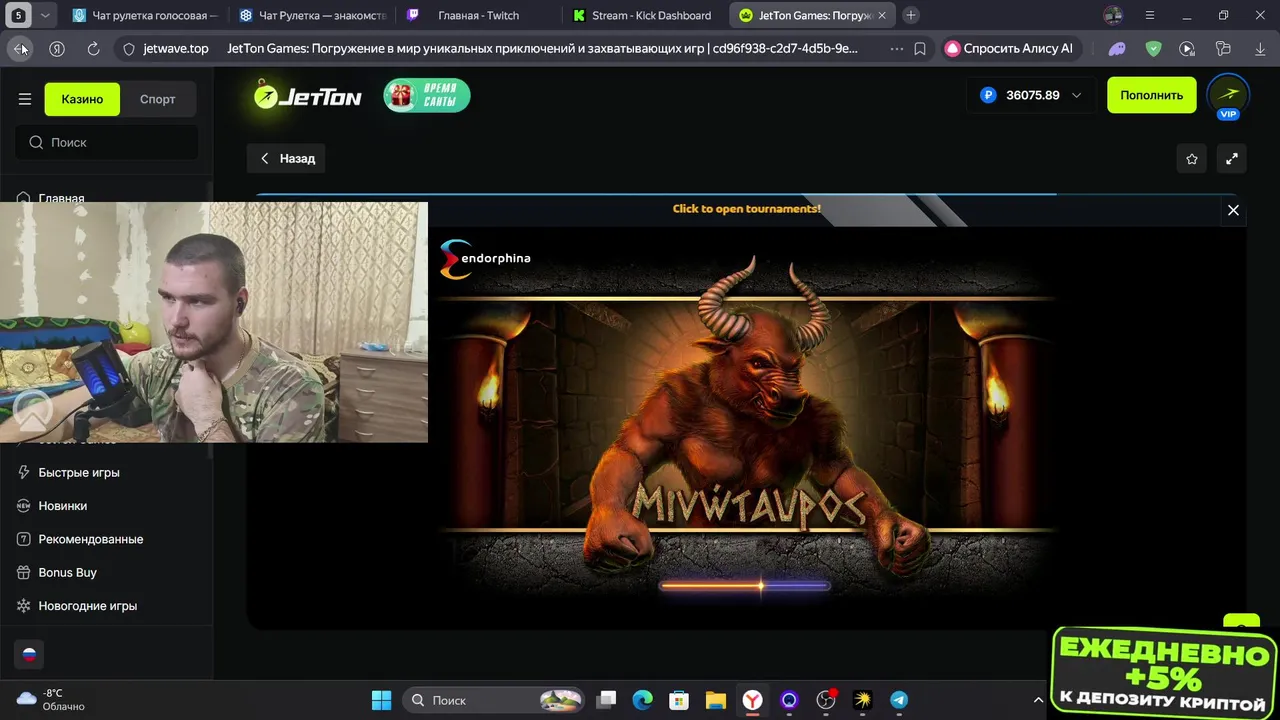This screenshot has width=1280, height=720.
Task: Open Task View on the taskbar
Action: (x=606, y=700)
